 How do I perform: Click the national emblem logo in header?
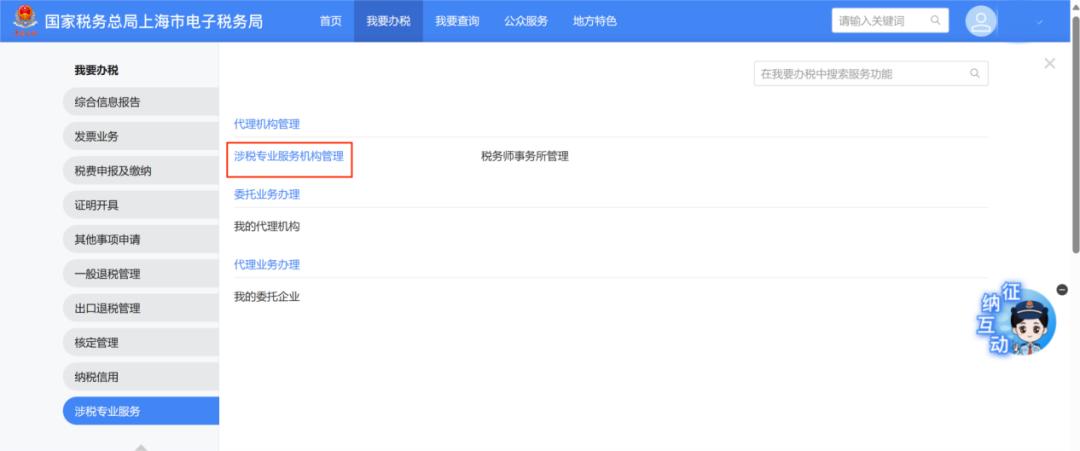pyautogui.click(x=25, y=19)
